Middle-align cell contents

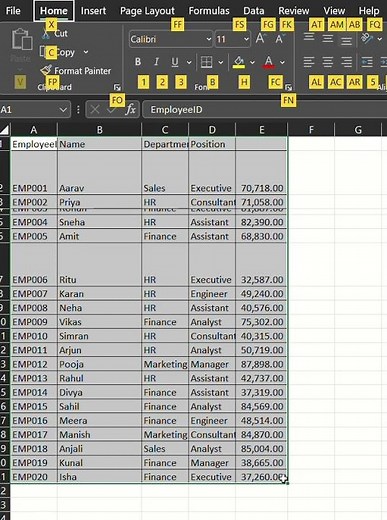[x=328, y=39]
